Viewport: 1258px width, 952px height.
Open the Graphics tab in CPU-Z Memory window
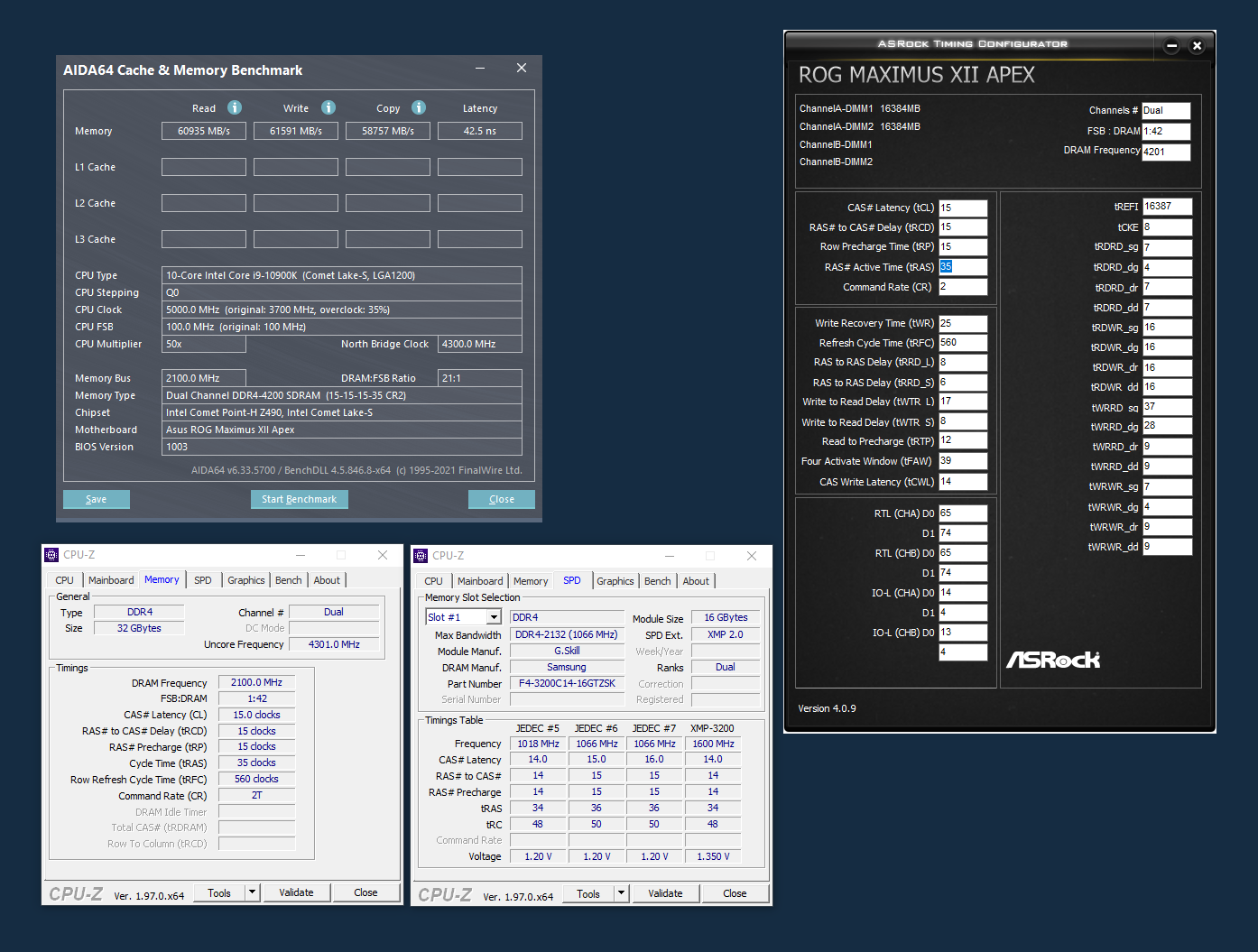coord(246,580)
